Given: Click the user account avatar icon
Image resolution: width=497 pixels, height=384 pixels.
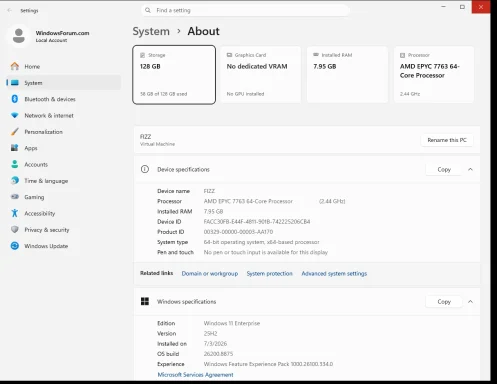Looking at the screenshot, I should pyautogui.click(x=19, y=36).
